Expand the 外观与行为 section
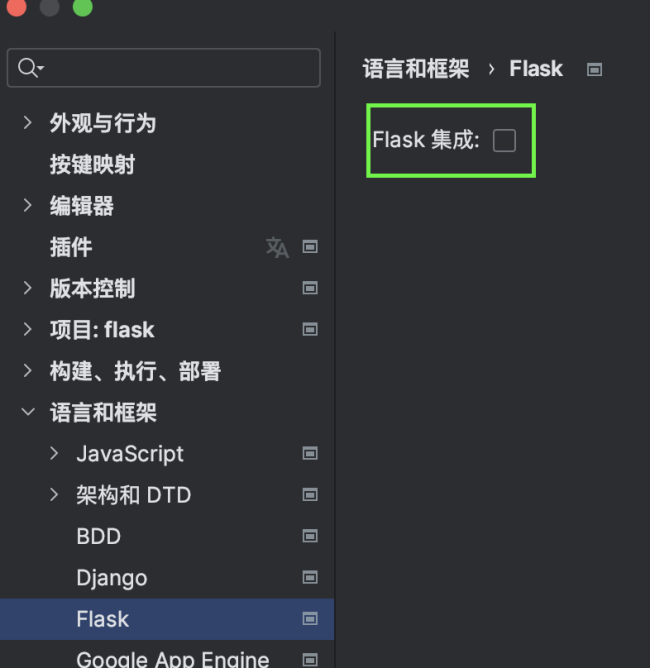 pos(28,122)
